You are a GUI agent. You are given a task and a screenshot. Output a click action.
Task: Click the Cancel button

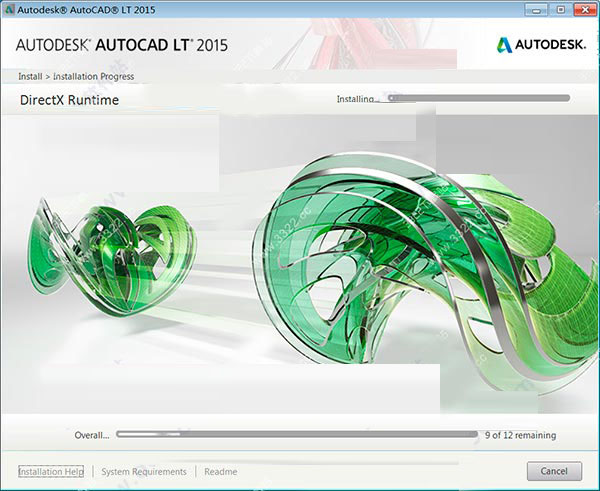[554, 471]
